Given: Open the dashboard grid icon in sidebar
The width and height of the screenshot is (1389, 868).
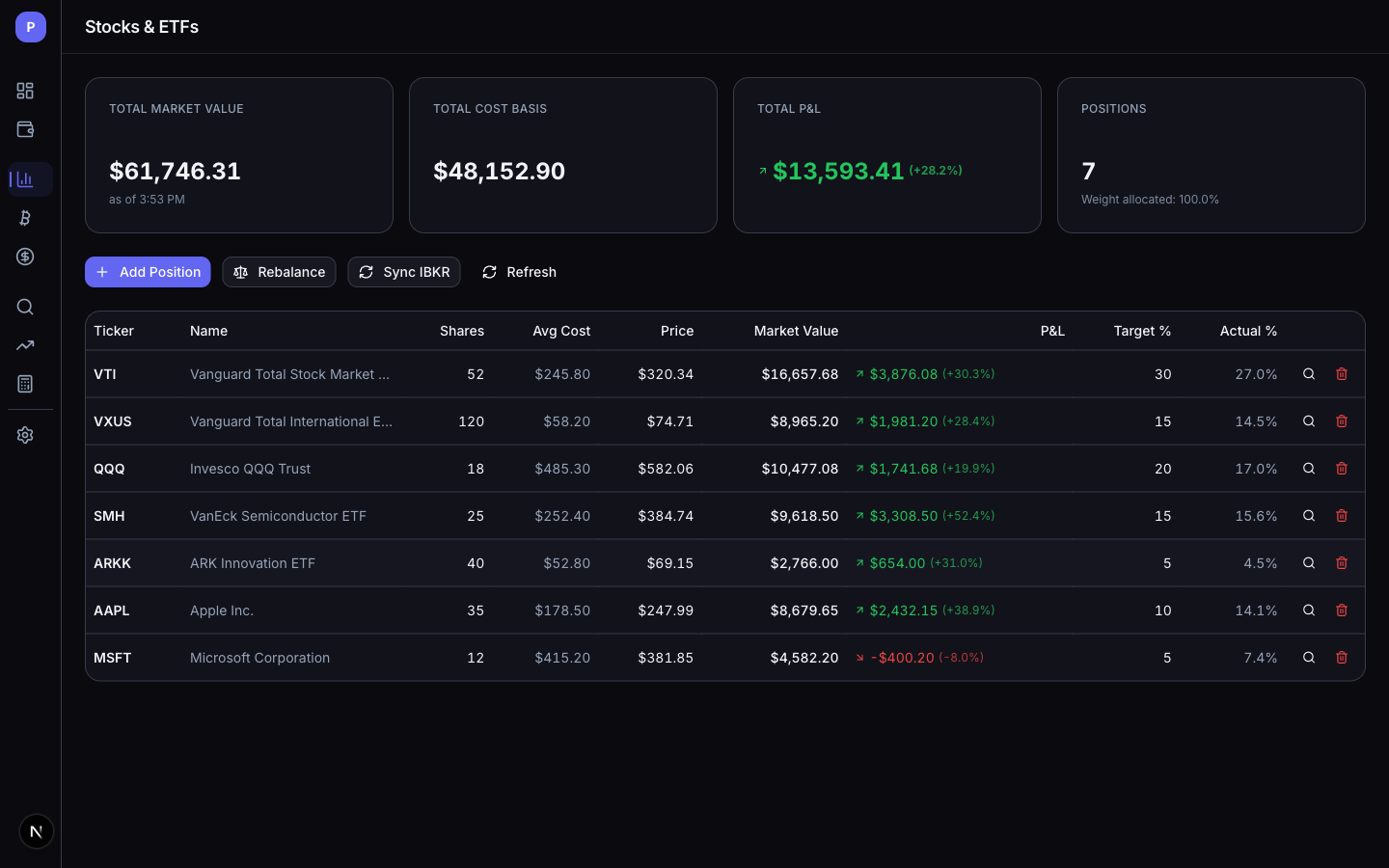Looking at the screenshot, I should (25, 91).
